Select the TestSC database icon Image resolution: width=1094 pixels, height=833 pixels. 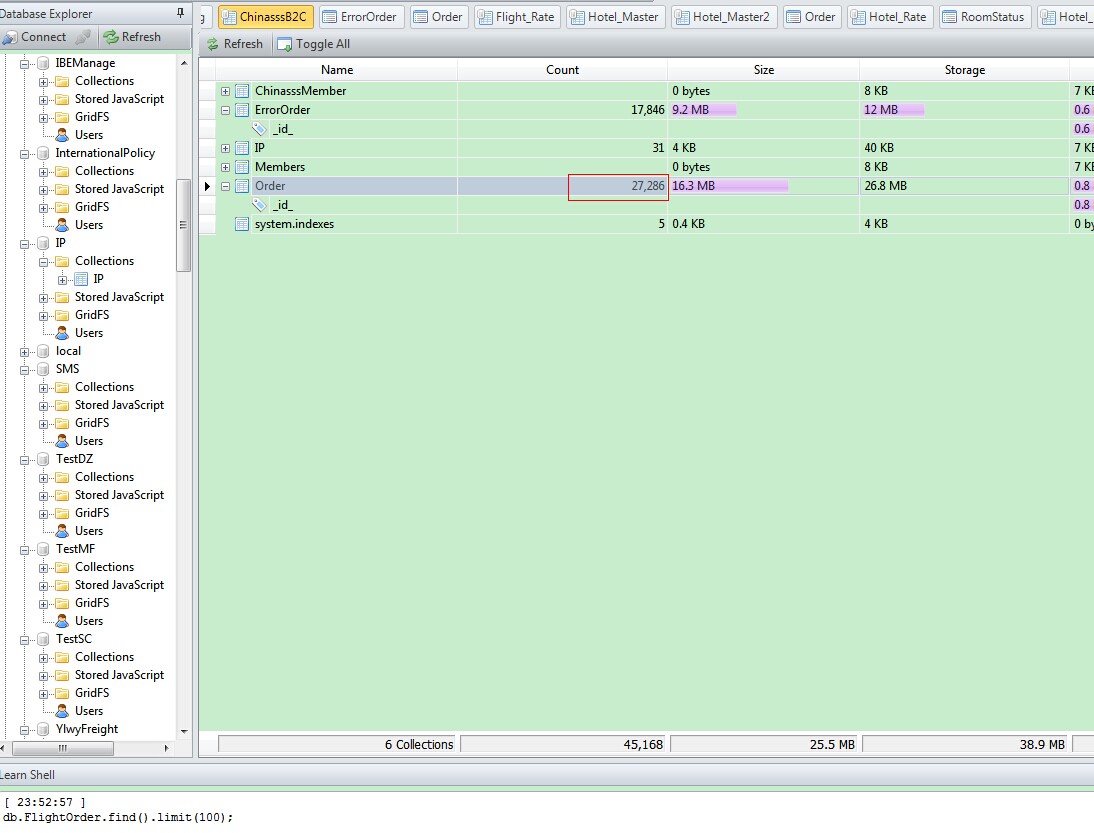pos(43,640)
